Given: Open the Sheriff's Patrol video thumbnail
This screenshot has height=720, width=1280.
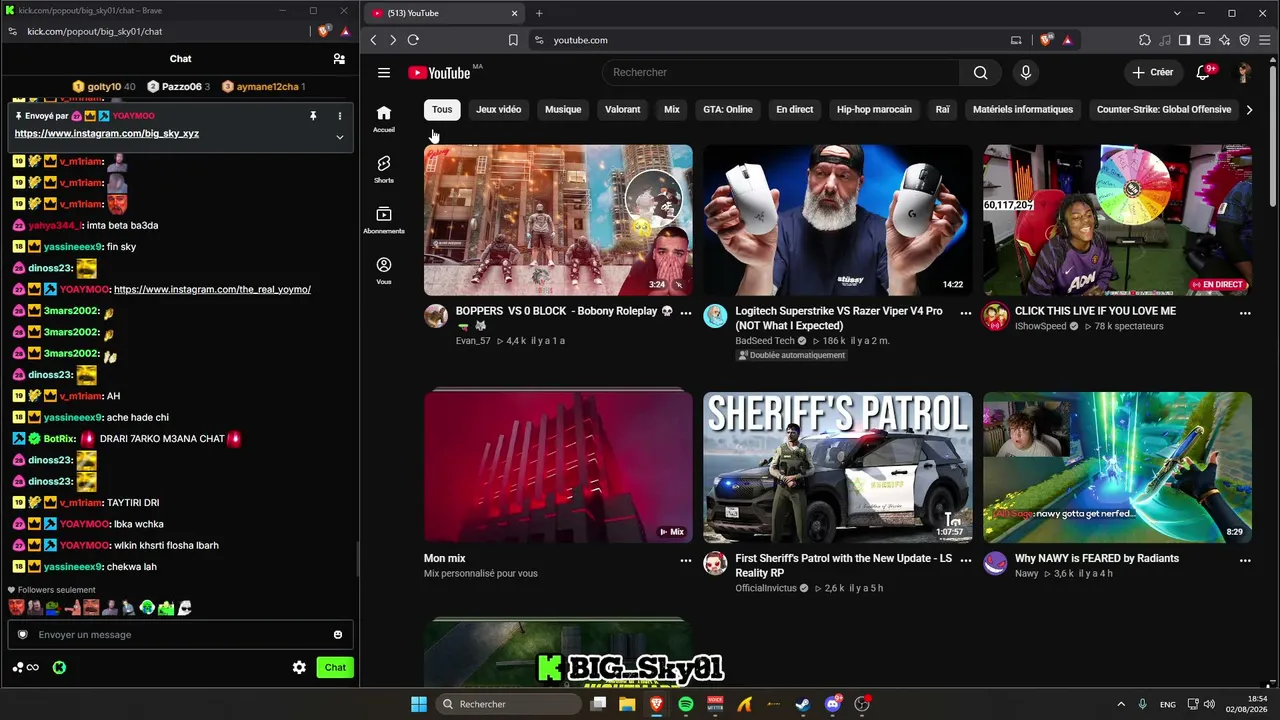Looking at the screenshot, I should [x=837, y=467].
